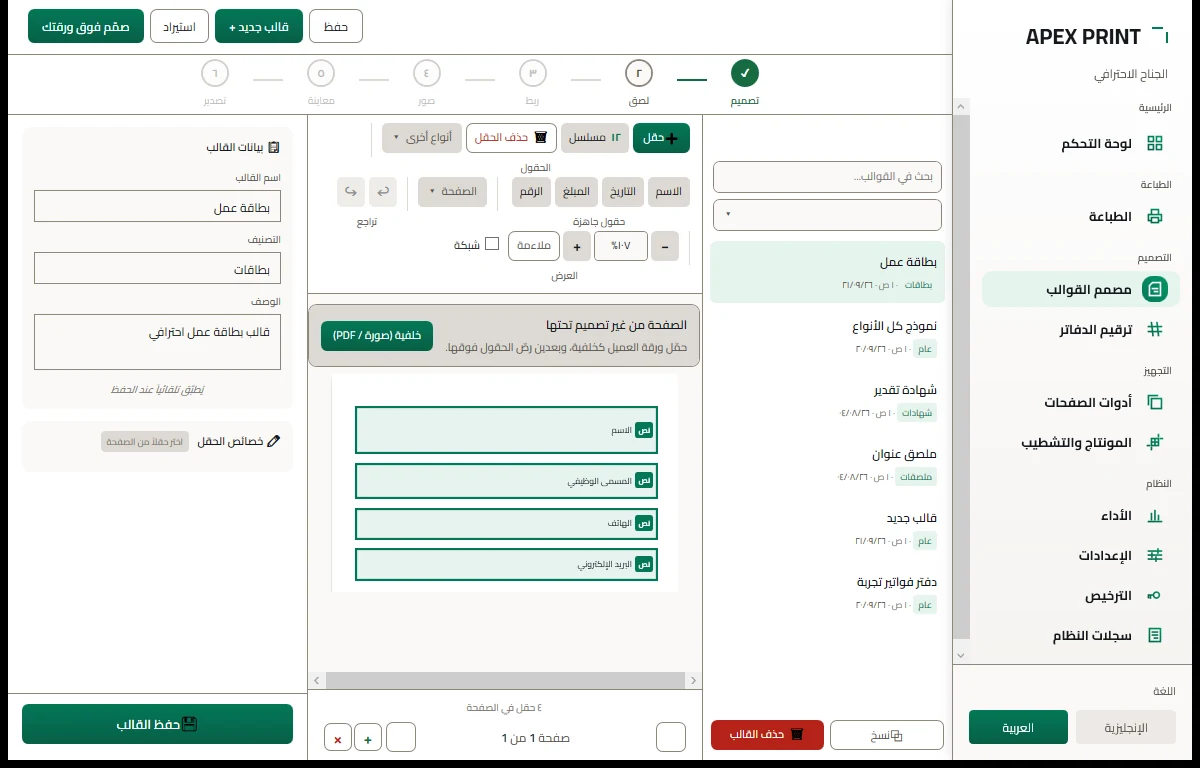
Task: Click the ملاءمة fit button
Action: point(534,246)
